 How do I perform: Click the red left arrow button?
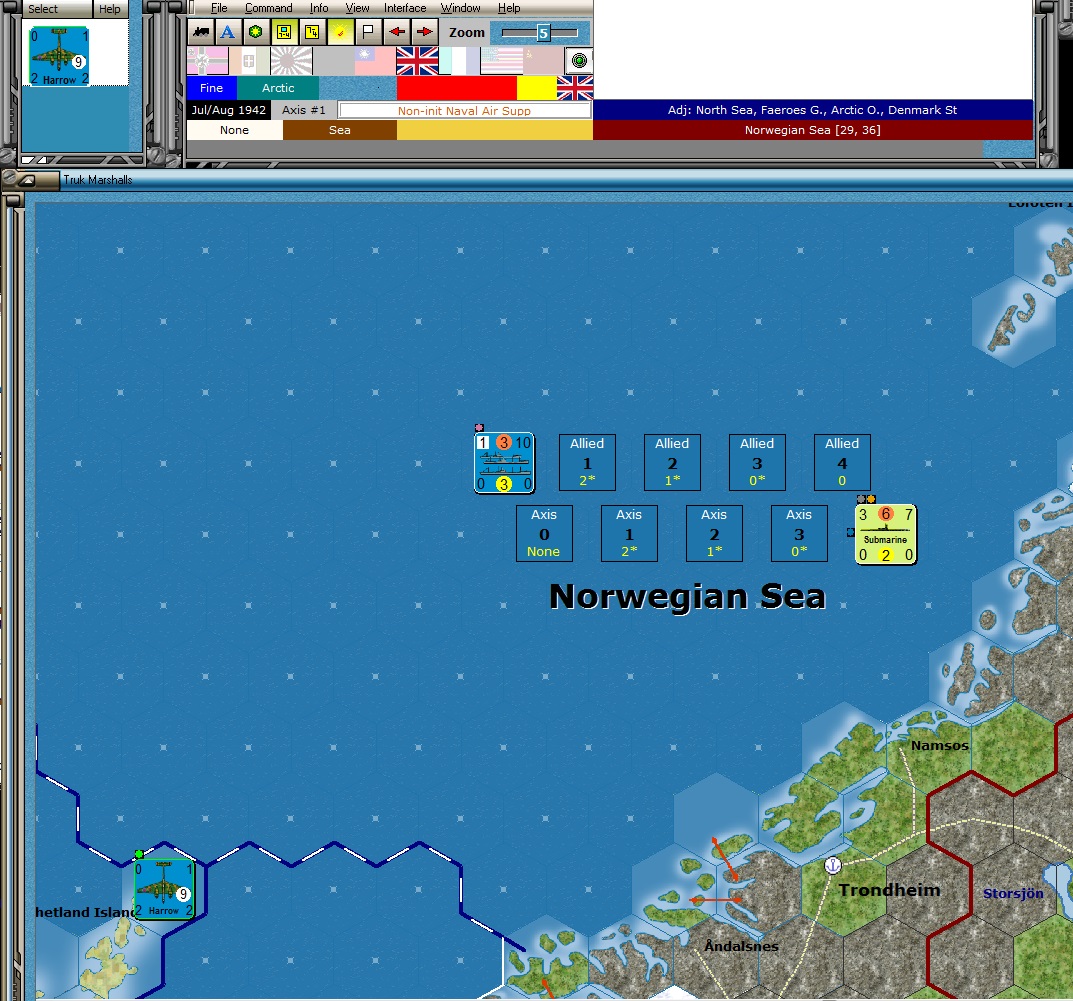[396, 32]
